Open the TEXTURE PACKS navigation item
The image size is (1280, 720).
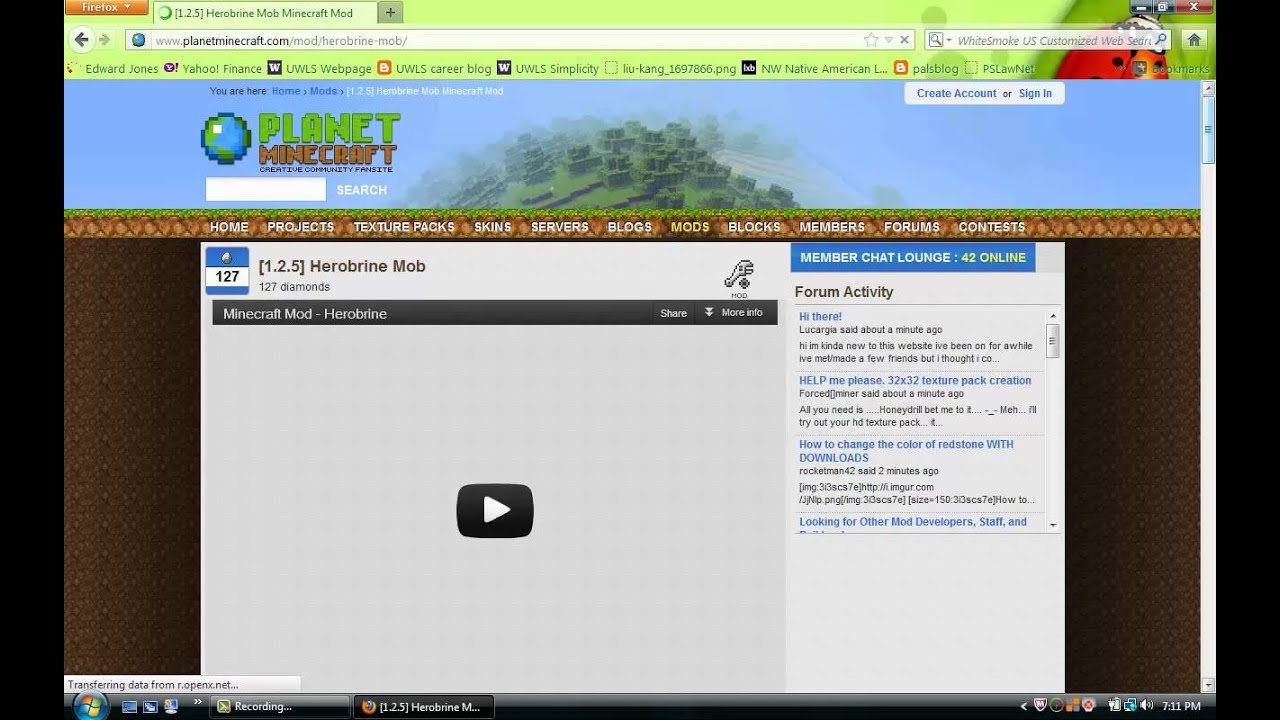point(404,227)
